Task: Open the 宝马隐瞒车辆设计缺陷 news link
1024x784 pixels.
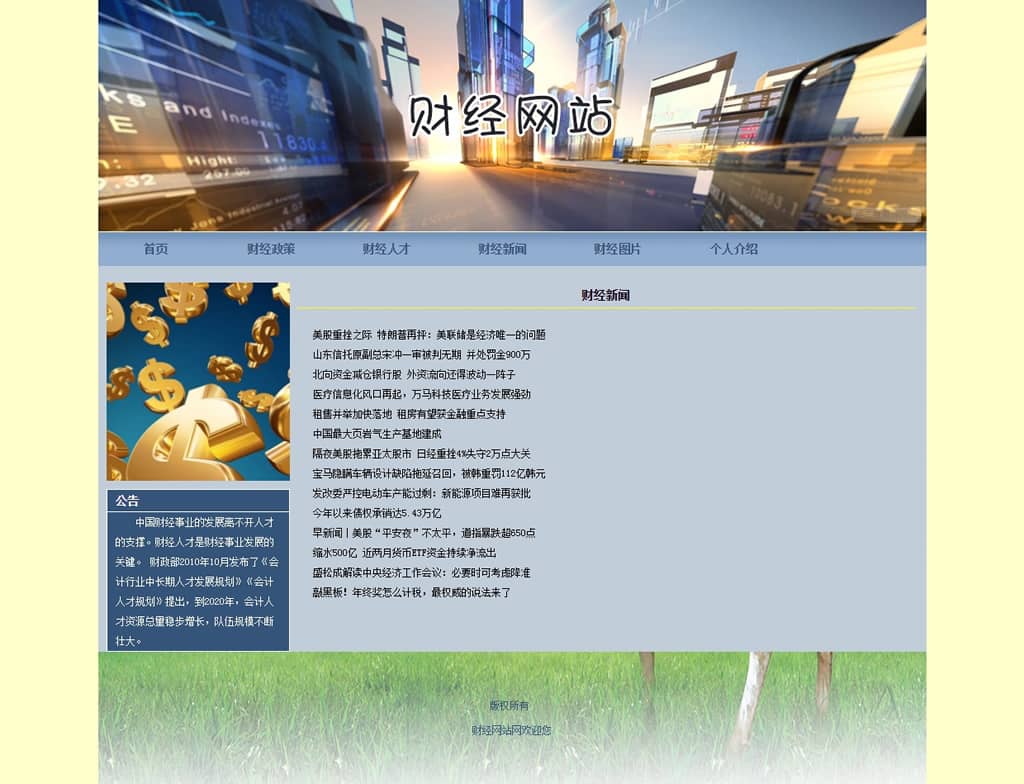Action: click(x=428, y=473)
